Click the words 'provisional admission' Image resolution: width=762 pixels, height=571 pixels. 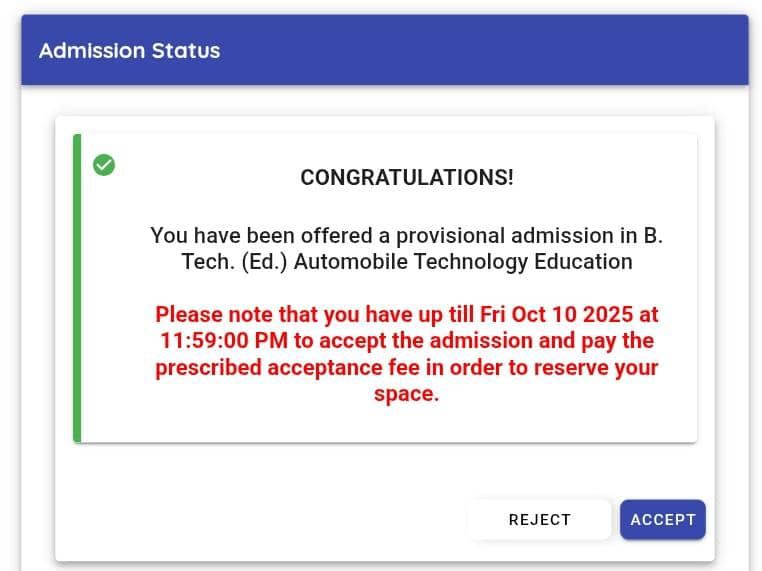pyautogui.click(x=507, y=236)
